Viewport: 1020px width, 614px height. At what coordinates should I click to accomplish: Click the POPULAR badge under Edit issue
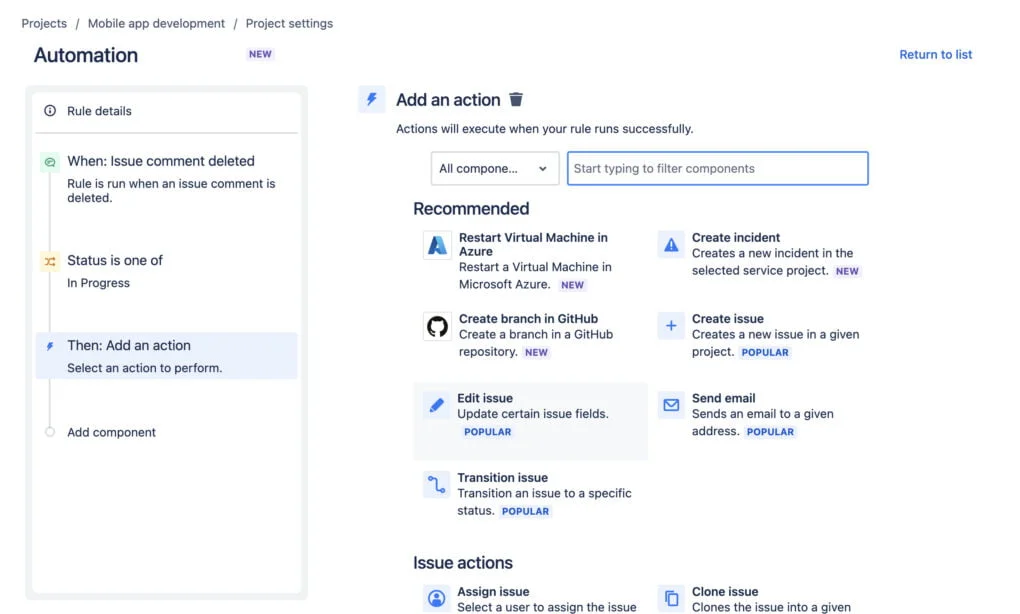point(487,432)
